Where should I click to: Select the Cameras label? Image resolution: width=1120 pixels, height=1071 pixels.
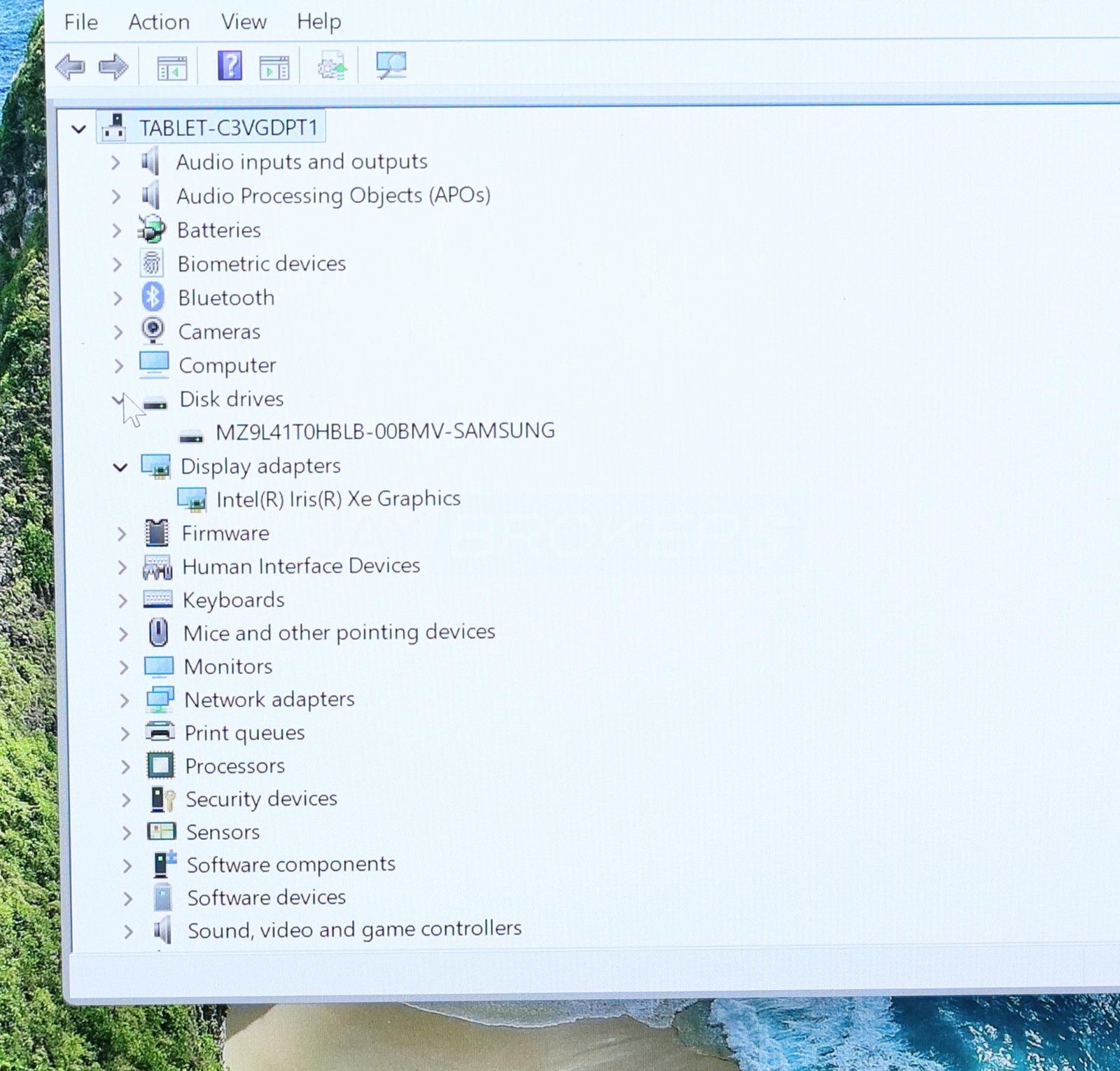(219, 331)
